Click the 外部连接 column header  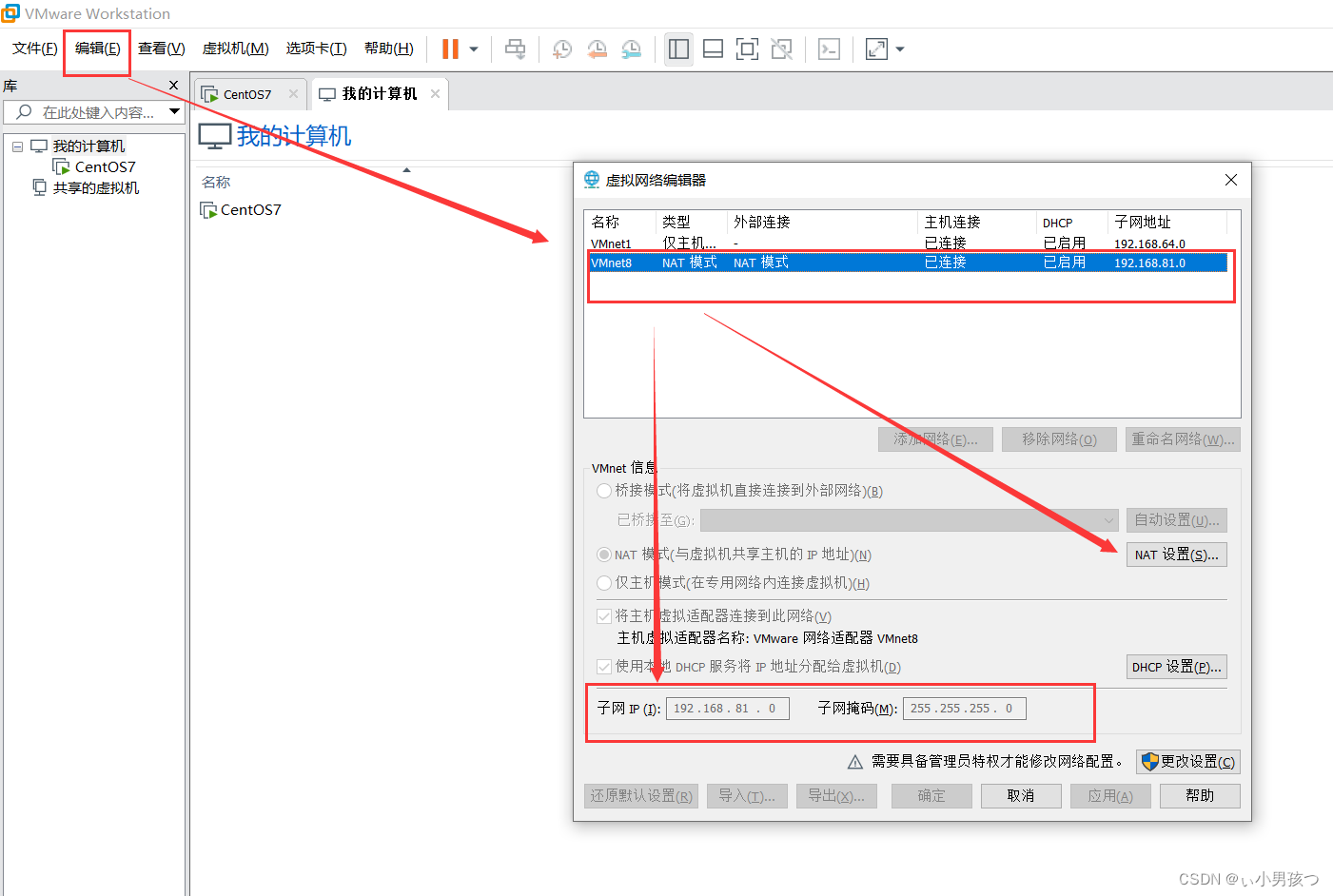point(761,223)
